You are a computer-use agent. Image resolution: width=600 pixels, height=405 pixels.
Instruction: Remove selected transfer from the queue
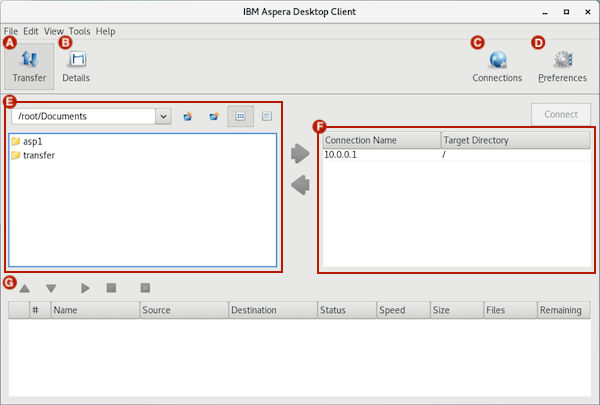(145, 288)
